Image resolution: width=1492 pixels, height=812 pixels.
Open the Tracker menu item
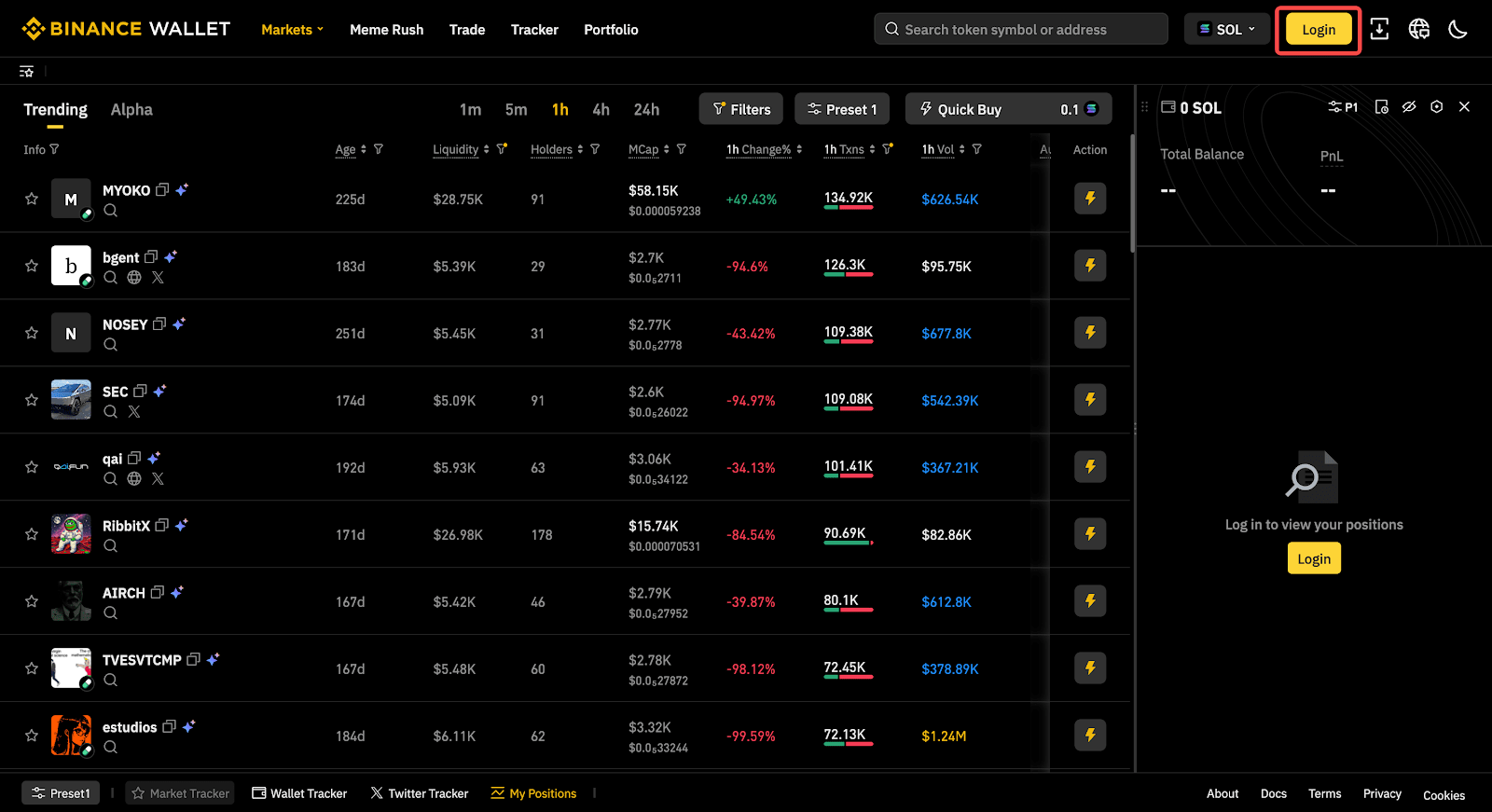click(x=534, y=29)
